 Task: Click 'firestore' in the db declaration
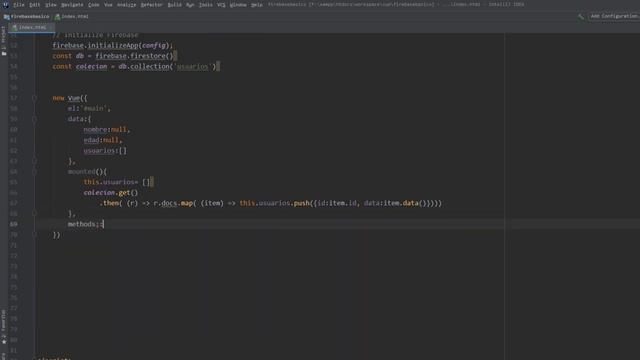click(x=147, y=56)
